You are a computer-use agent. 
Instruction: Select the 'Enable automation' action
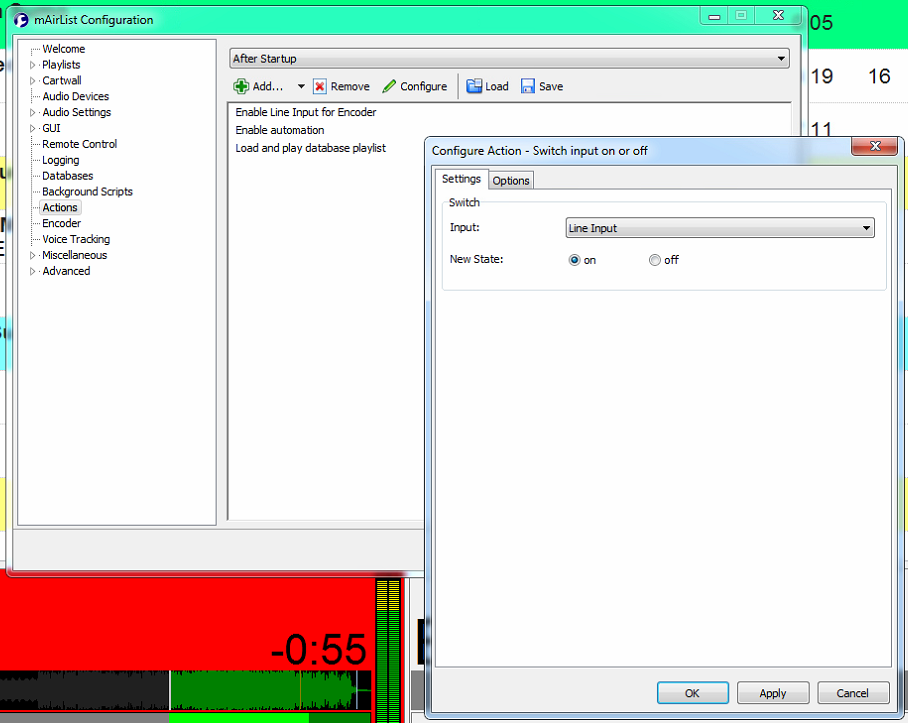[280, 130]
